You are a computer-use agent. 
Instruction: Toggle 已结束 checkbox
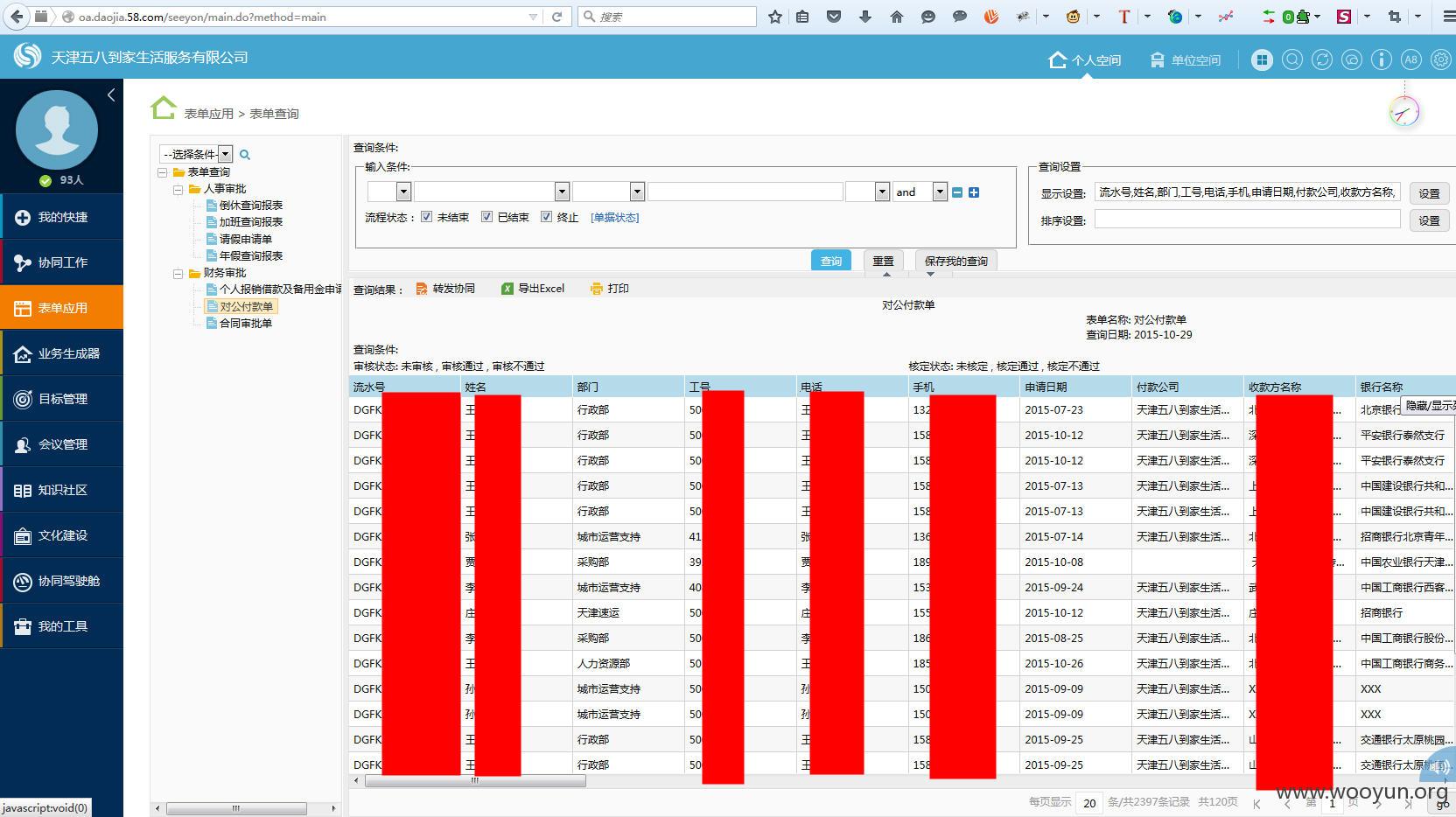tap(486, 217)
